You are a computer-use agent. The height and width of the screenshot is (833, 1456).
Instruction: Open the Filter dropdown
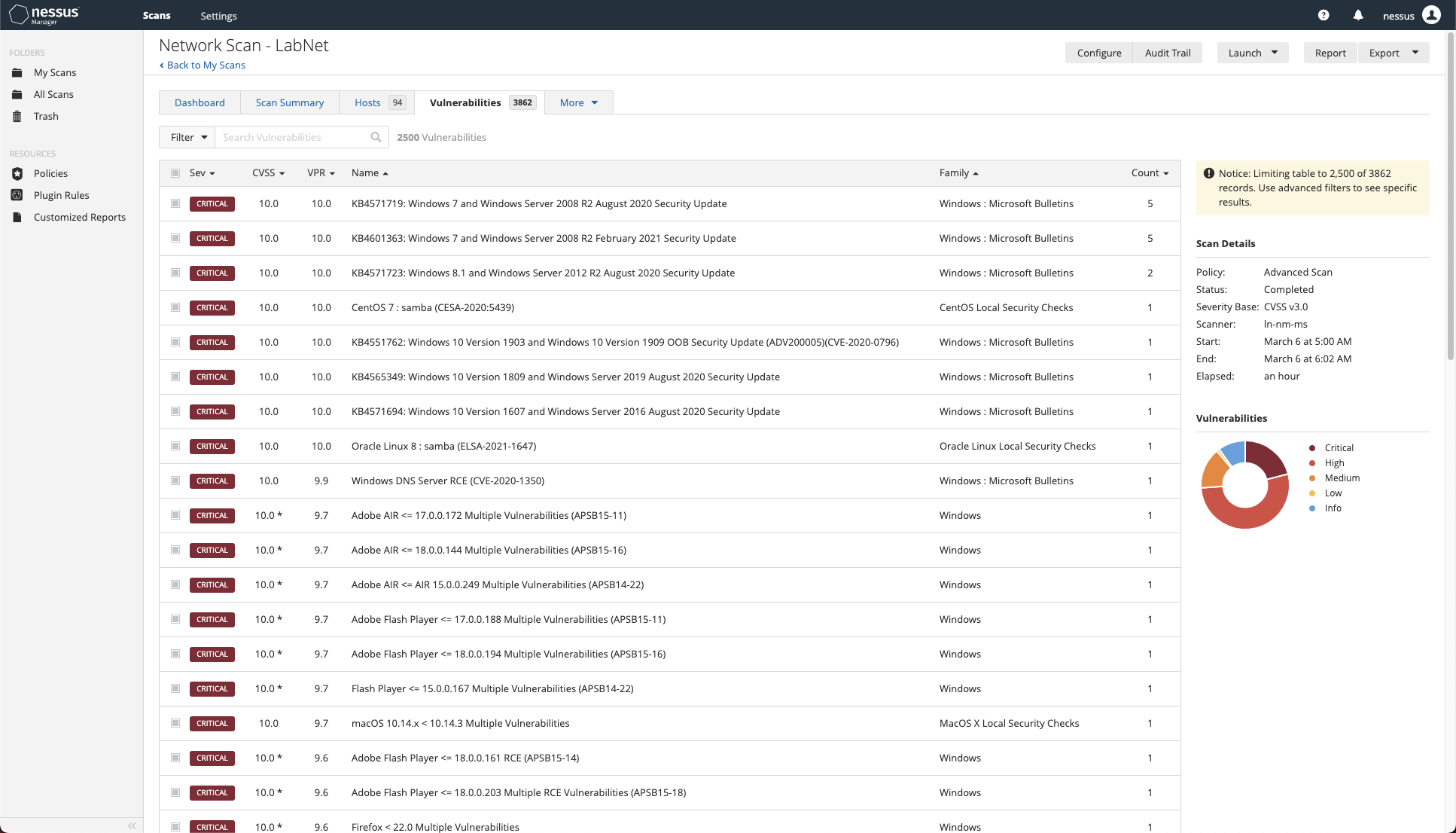pyautogui.click(x=187, y=137)
